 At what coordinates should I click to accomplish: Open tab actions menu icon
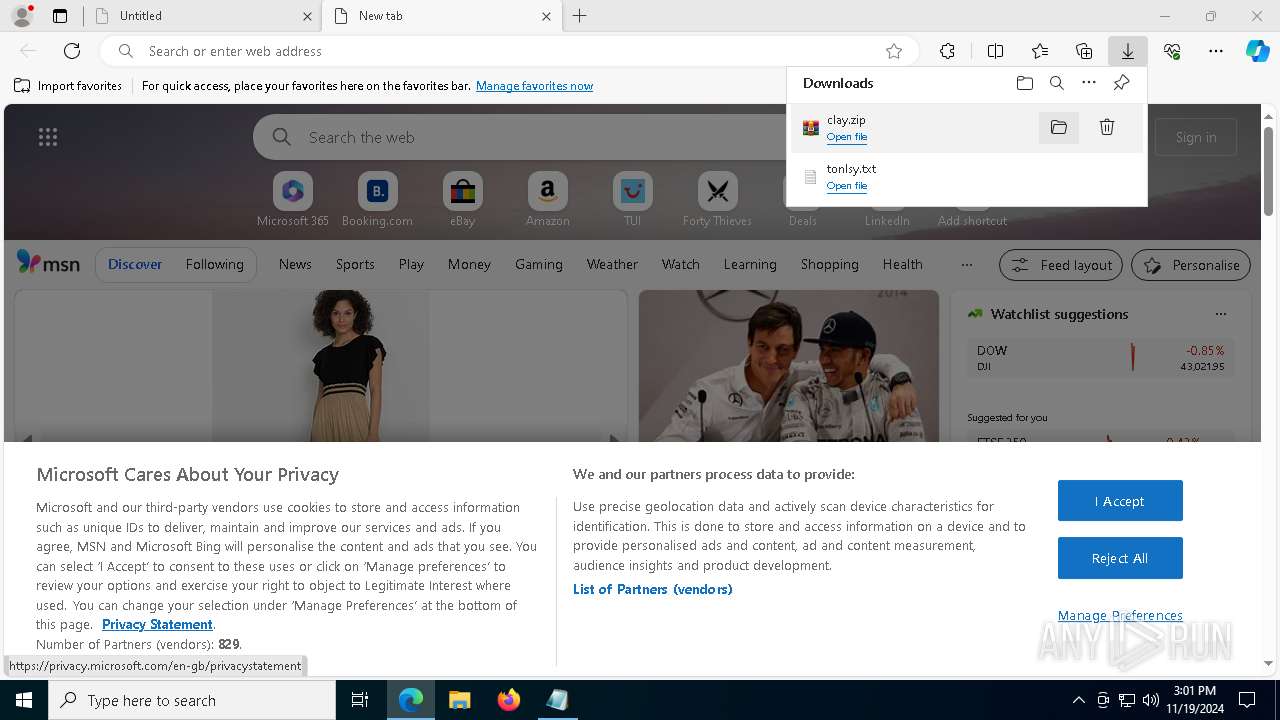point(60,16)
